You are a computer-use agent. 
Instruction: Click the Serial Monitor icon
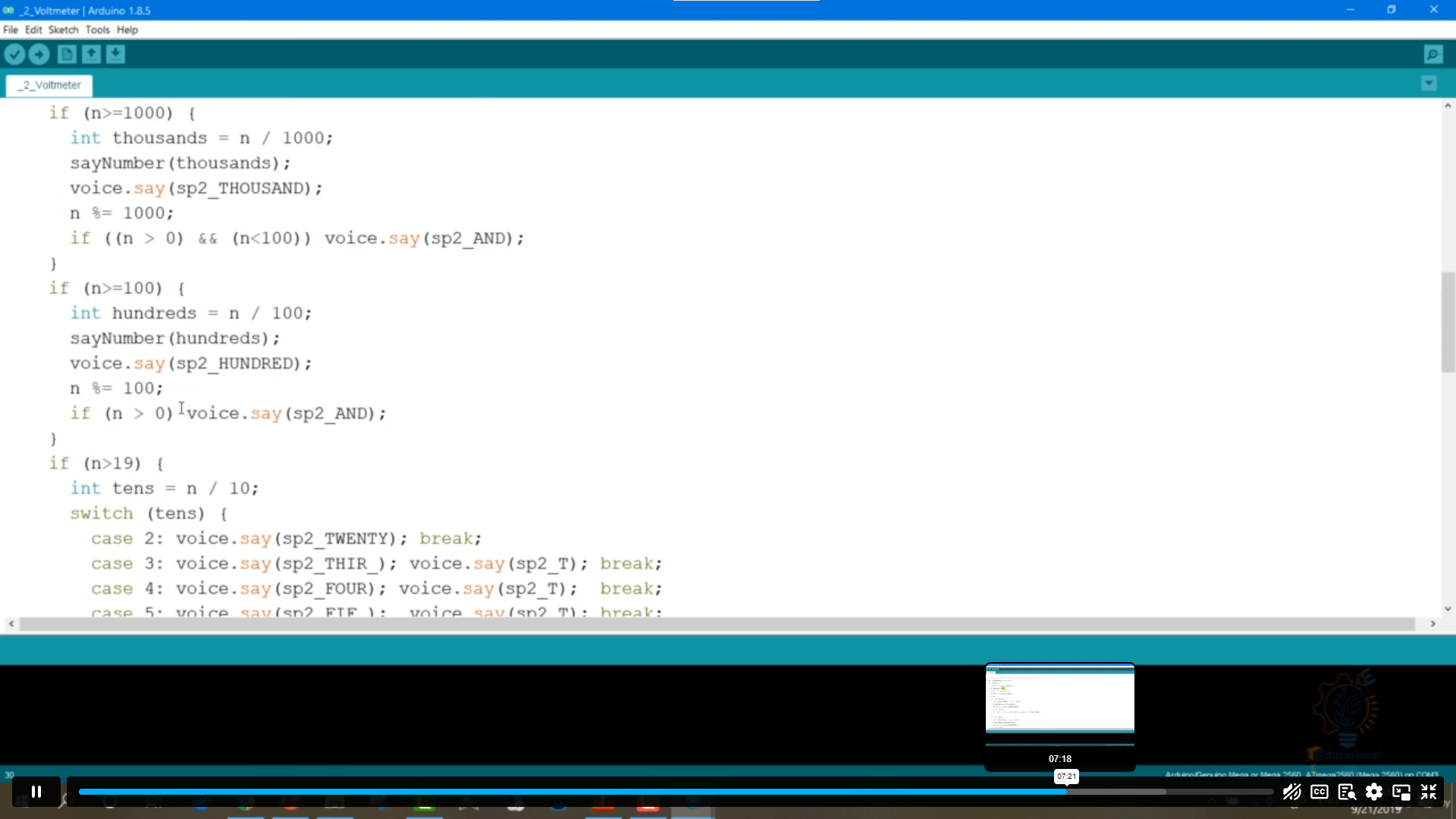[1434, 54]
